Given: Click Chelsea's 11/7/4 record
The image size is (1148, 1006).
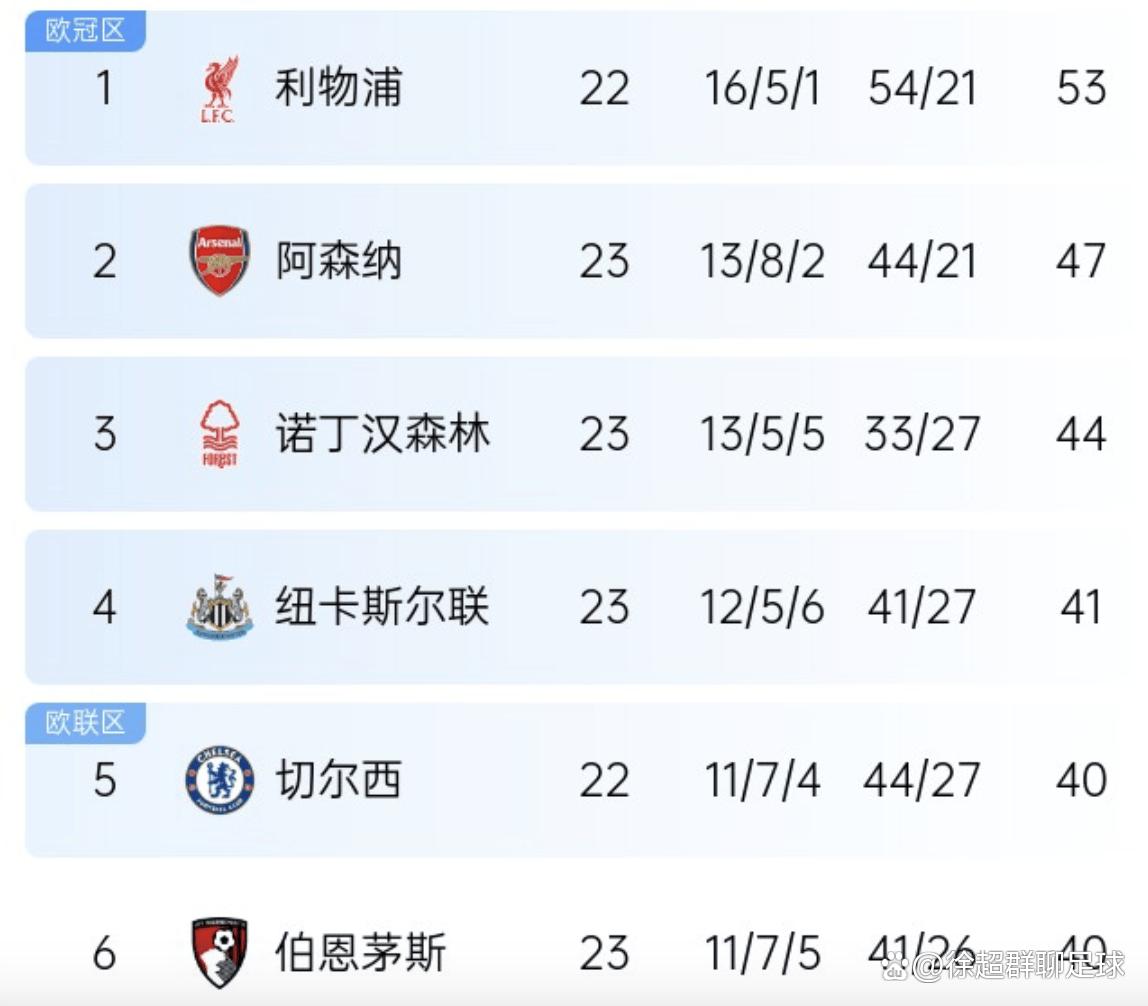Looking at the screenshot, I should coord(762,780).
